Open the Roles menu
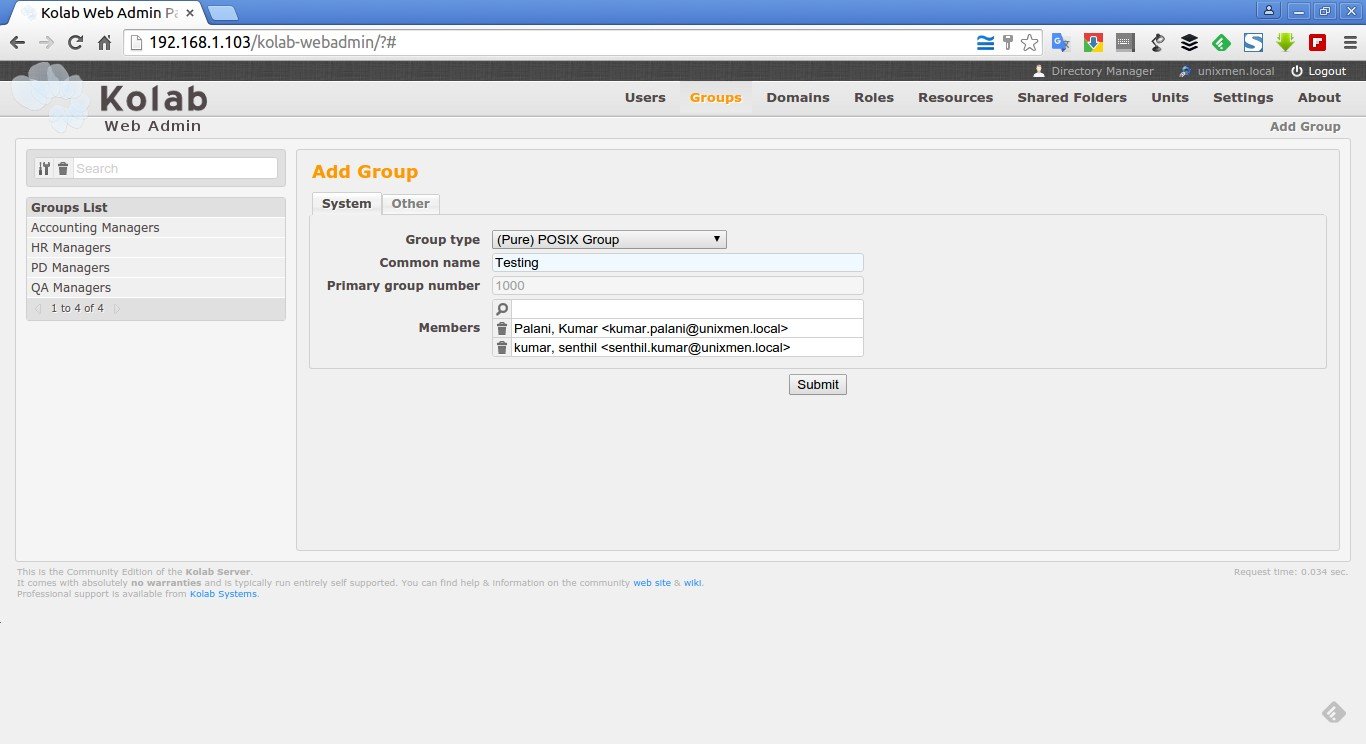1366x744 pixels. point(874,97)
